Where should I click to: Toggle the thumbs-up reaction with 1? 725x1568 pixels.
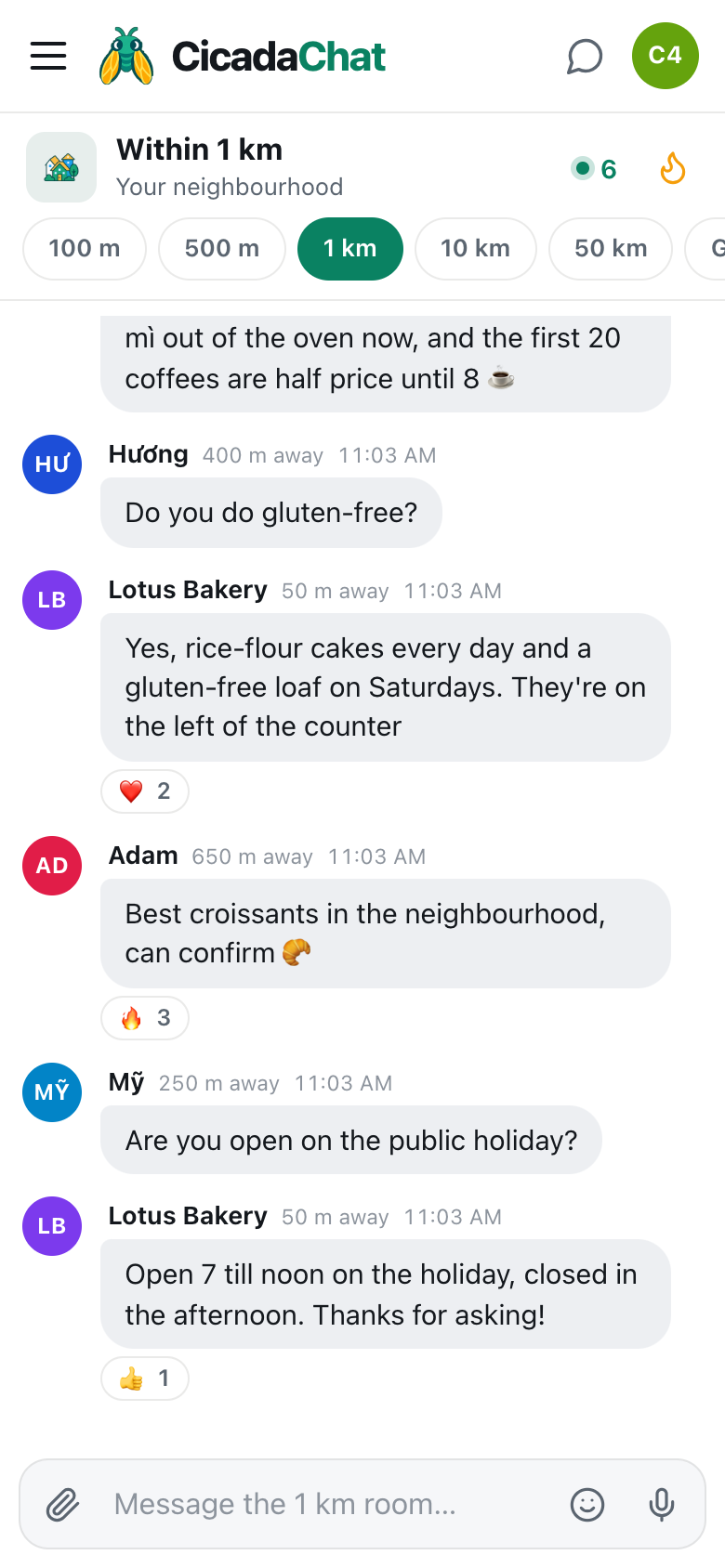(x=145, y=1379)
